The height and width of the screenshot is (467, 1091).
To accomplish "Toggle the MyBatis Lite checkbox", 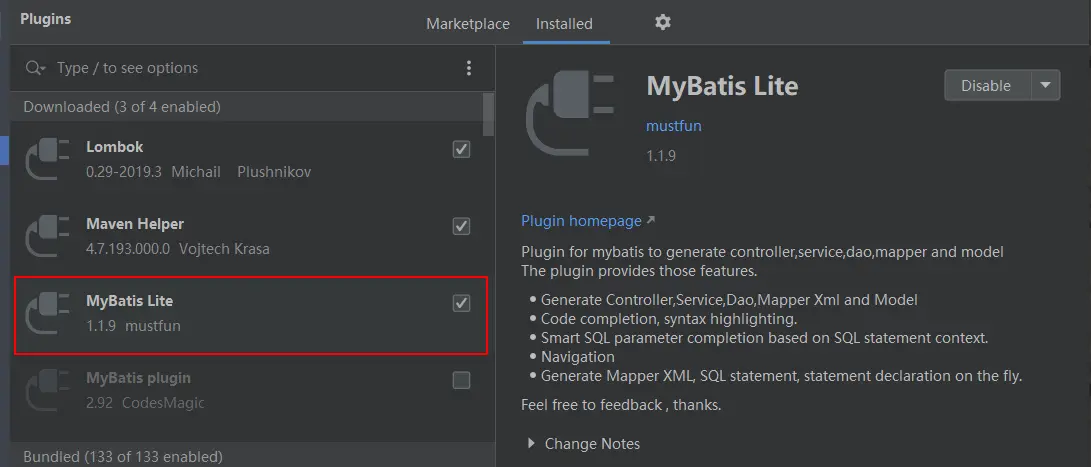I will click(x=461, y=303).
